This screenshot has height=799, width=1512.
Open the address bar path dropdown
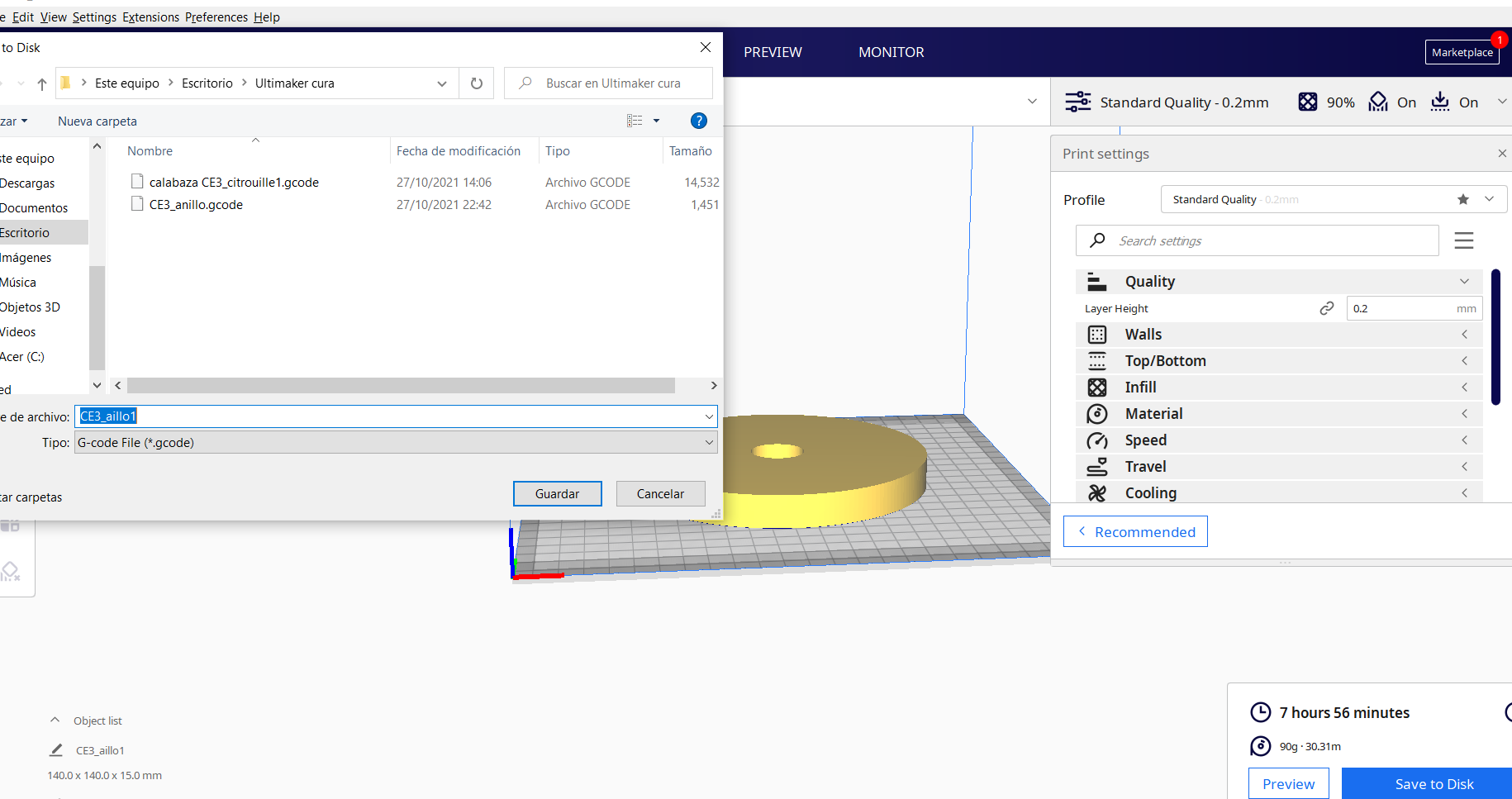click(x=442, y=83)
